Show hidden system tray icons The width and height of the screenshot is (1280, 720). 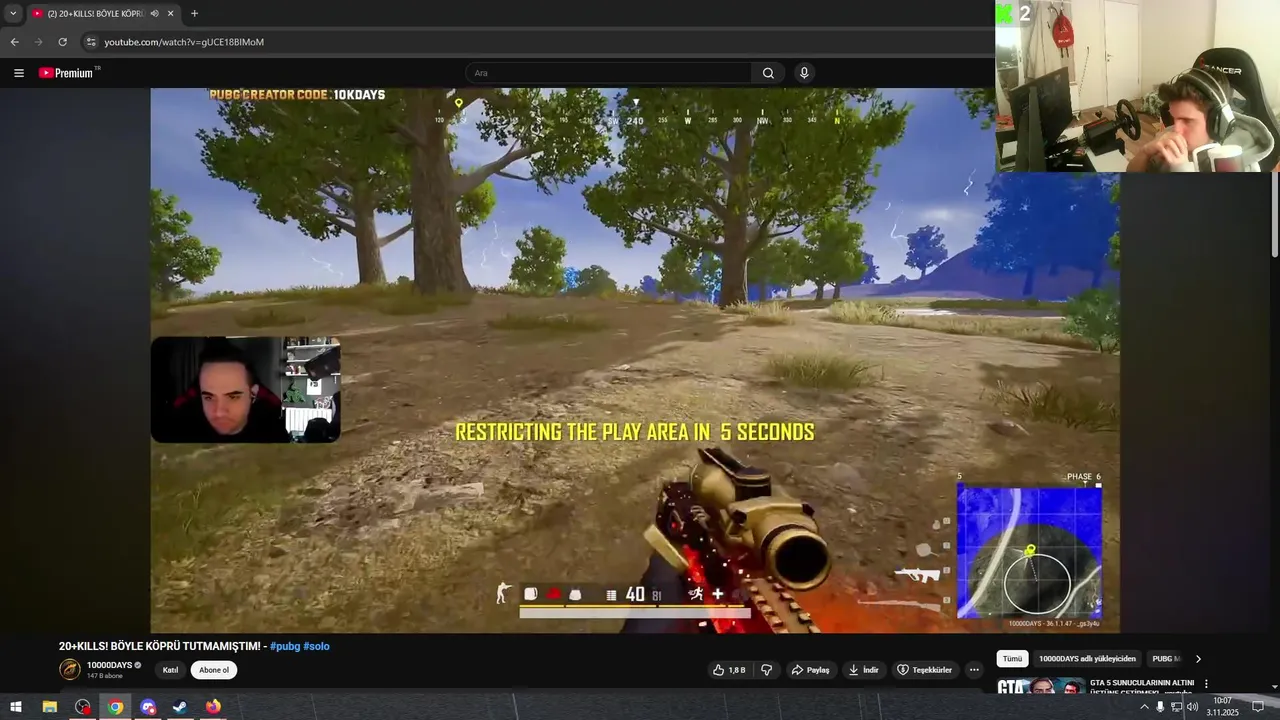point(1144,706)
